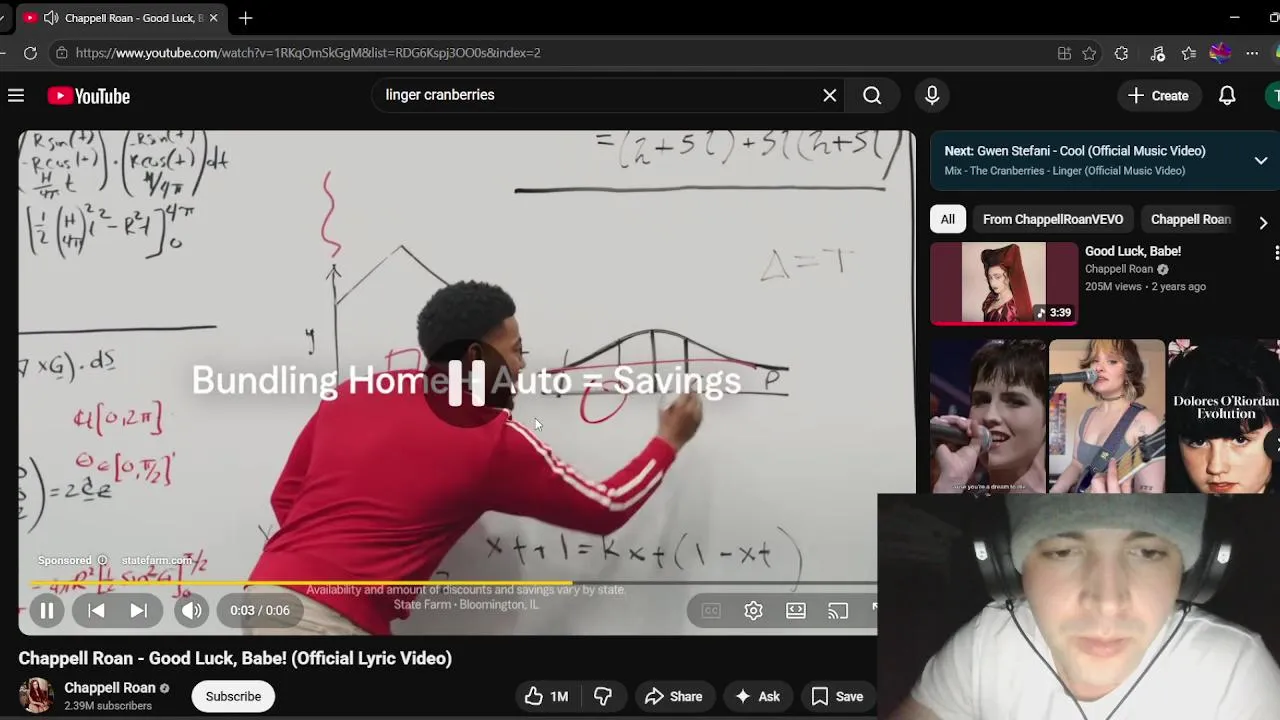Mute tab via tab speaker icon
This screenshot has height=720, width=1280.
tap(51, 18)
